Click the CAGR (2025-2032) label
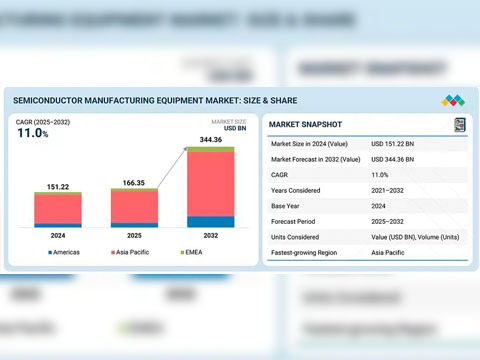The width and height of the screenshot is (480, 360). [x=43, y=122]
